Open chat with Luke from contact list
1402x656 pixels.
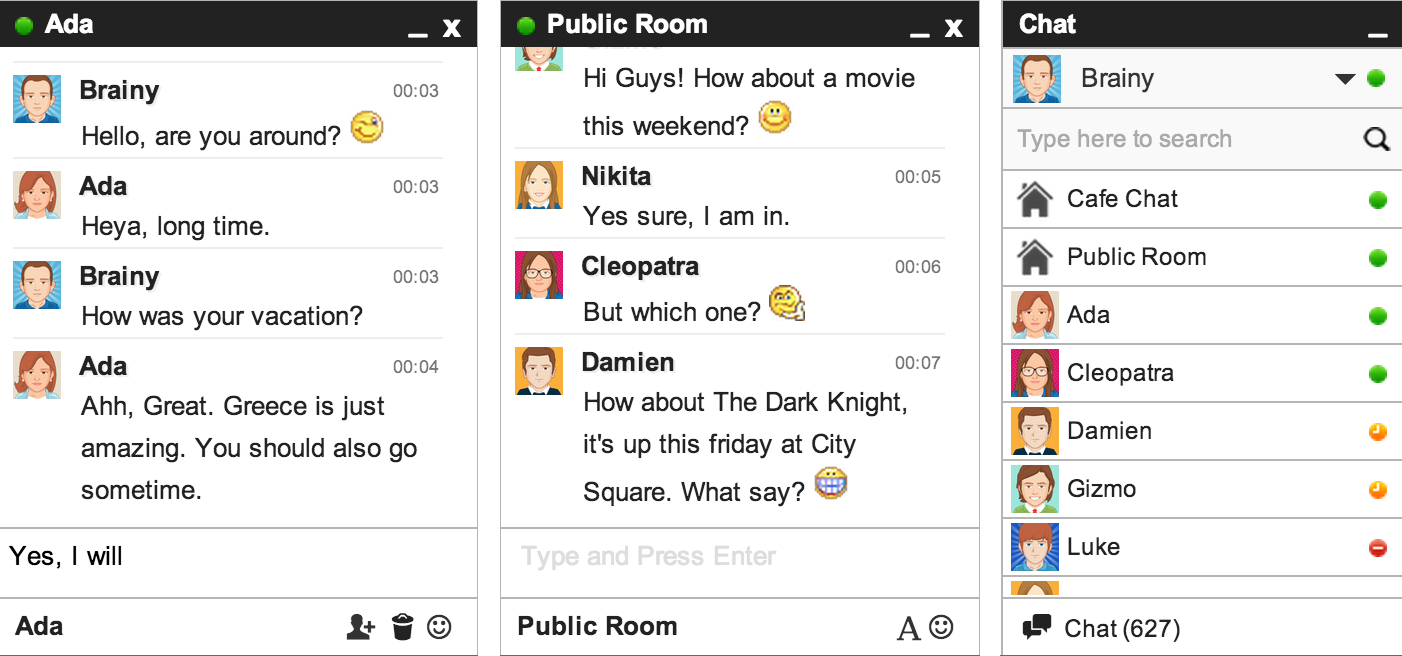coord(1202,547)
